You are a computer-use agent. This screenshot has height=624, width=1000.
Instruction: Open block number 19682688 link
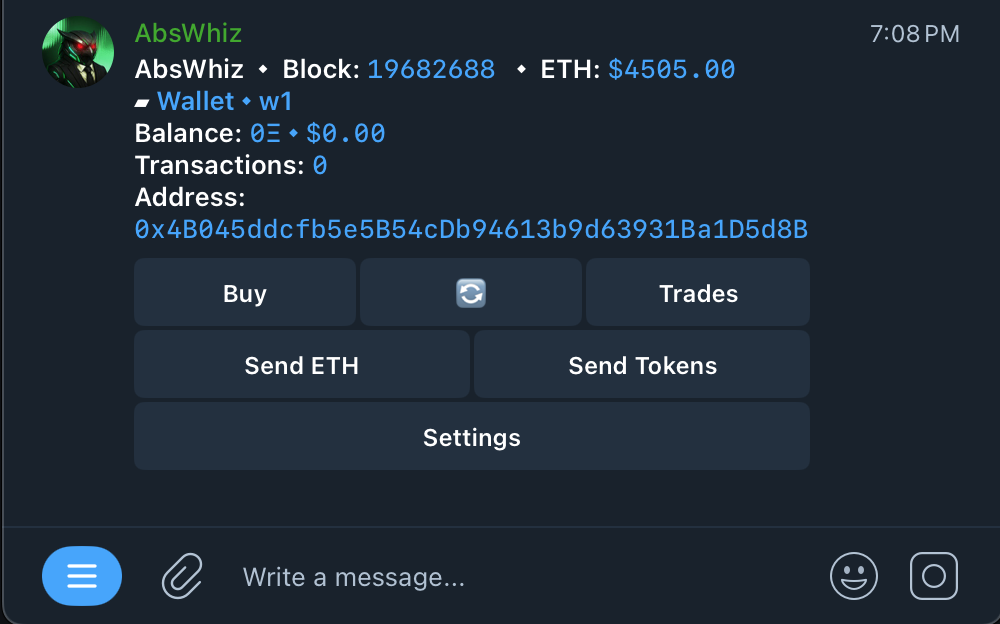[x=431, y=69]
